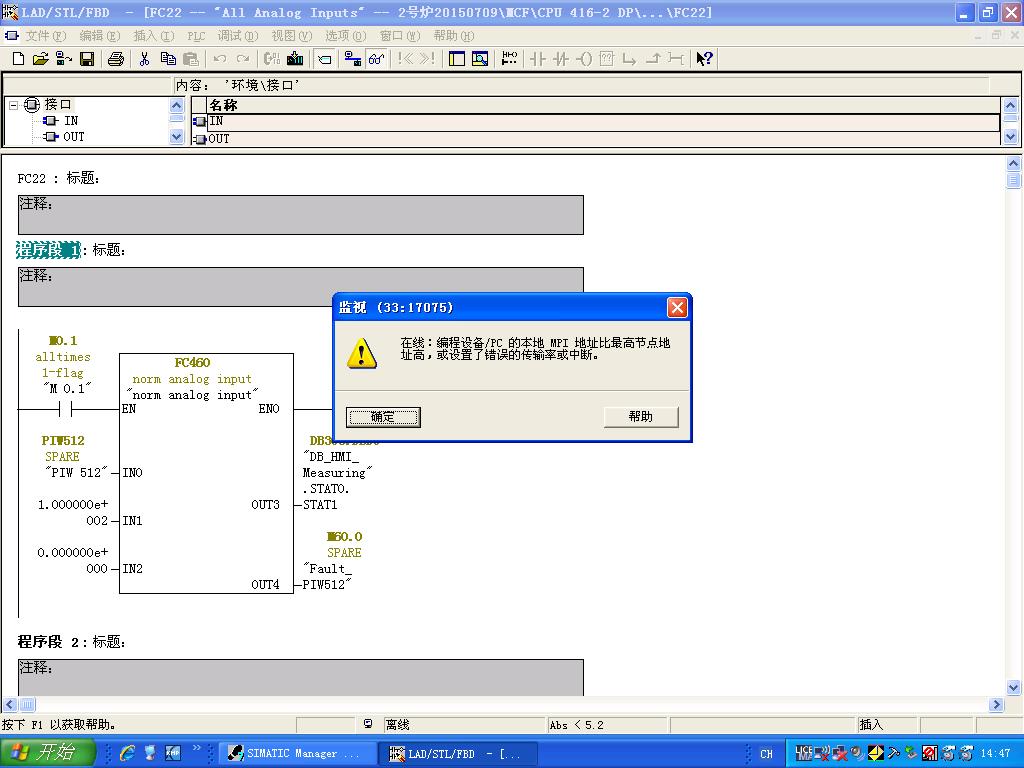
Task: Click the Download to PLC icon
Action: pyautogui.click(x=295, y=59)
